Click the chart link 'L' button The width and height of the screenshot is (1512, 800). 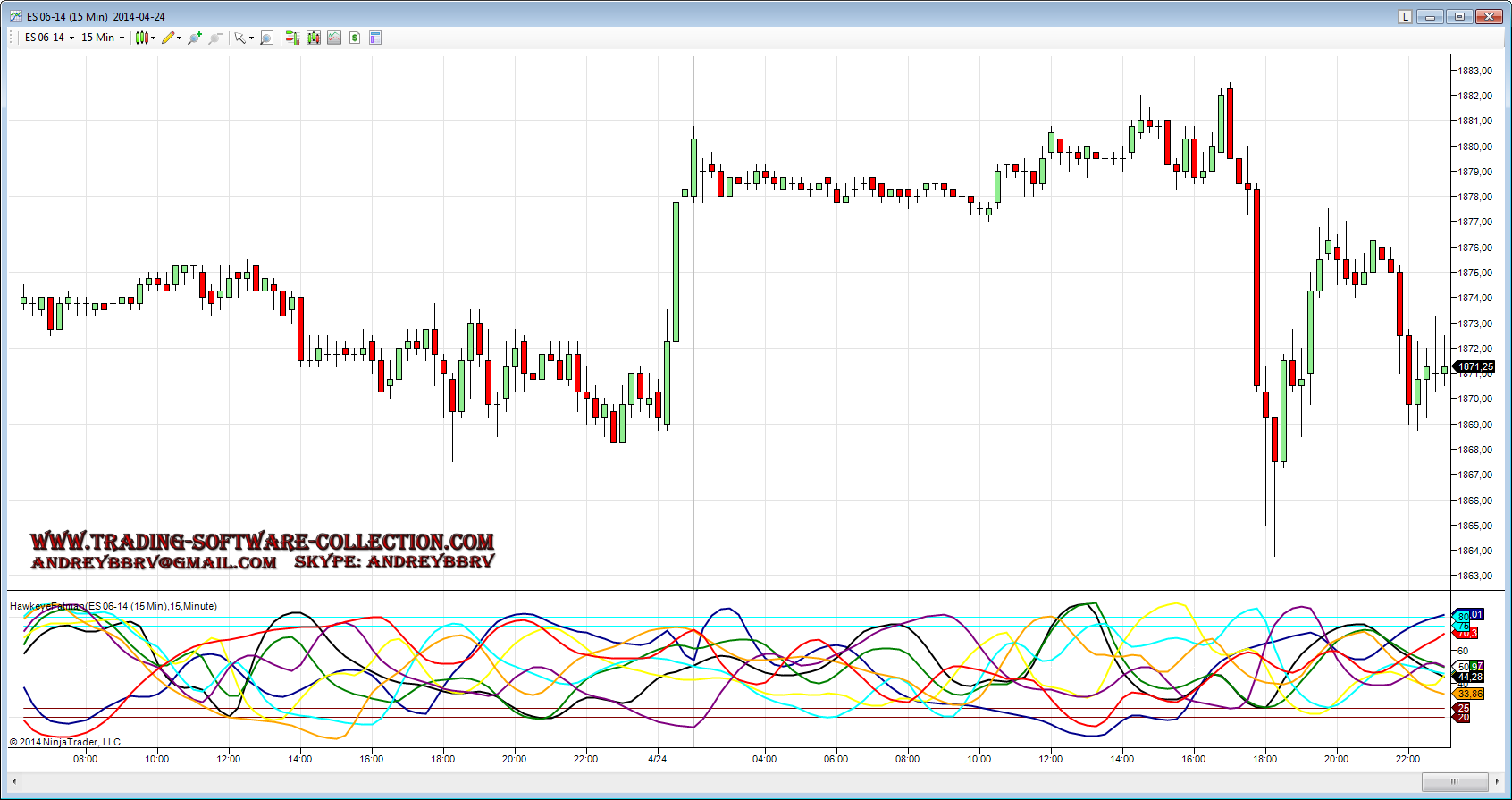(1405, 17)
